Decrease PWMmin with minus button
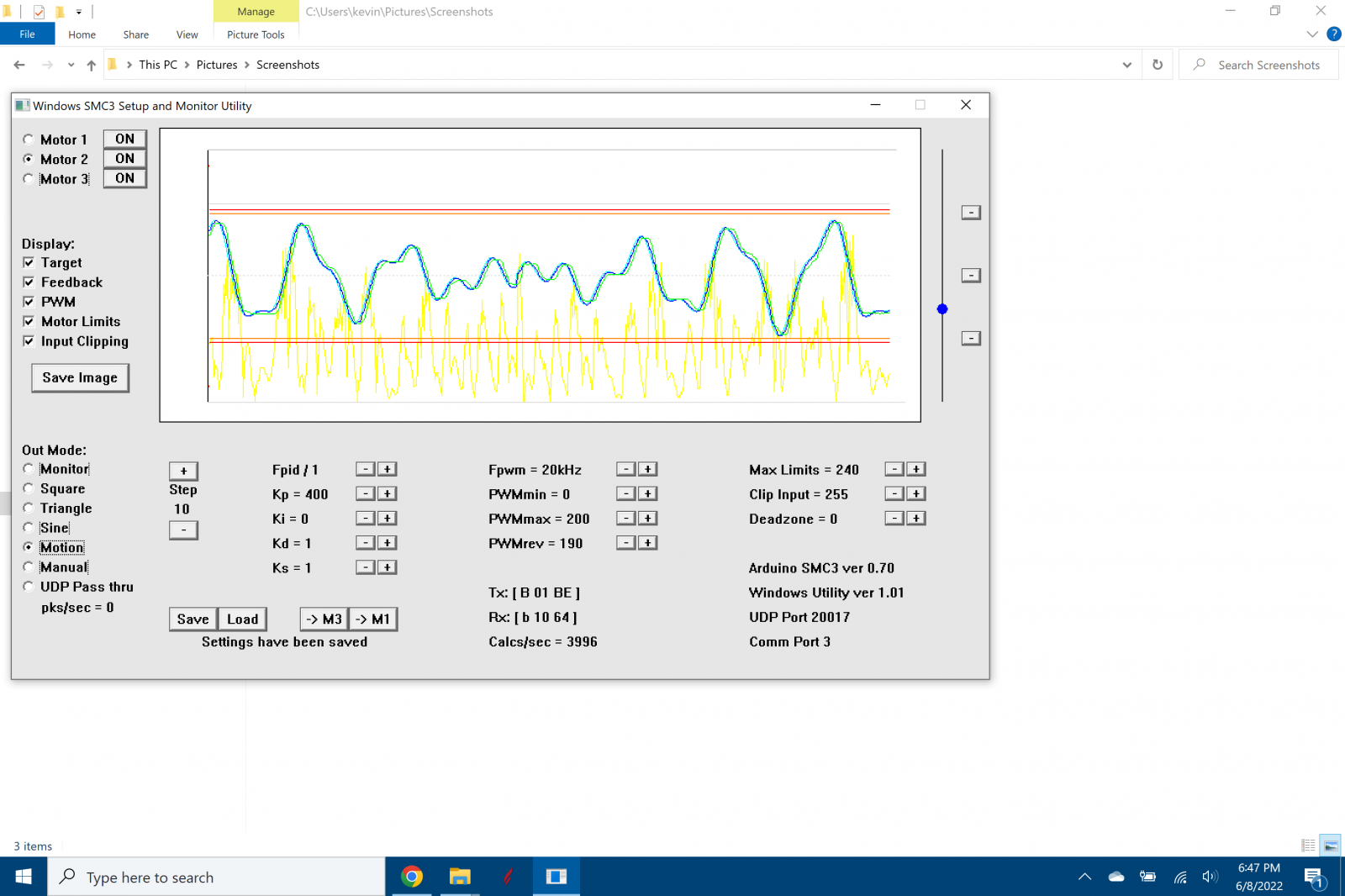The height and width of the screenshot is (896, 1345). coord(626,493)
